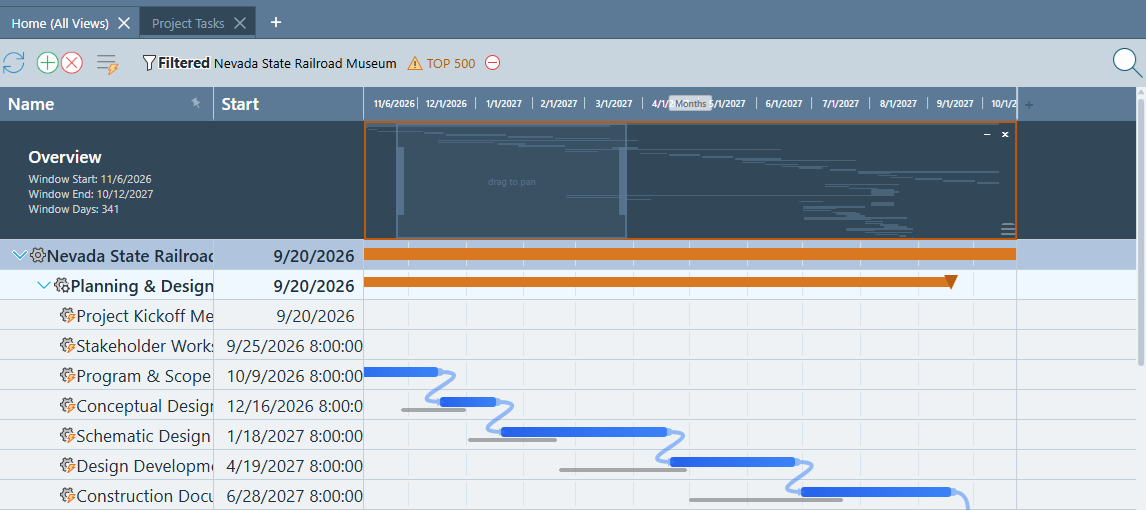The width and height of the screenshot is (1146, 510).
Task: Click the Window Days: 341 text
Action: [x=74, y=209]
